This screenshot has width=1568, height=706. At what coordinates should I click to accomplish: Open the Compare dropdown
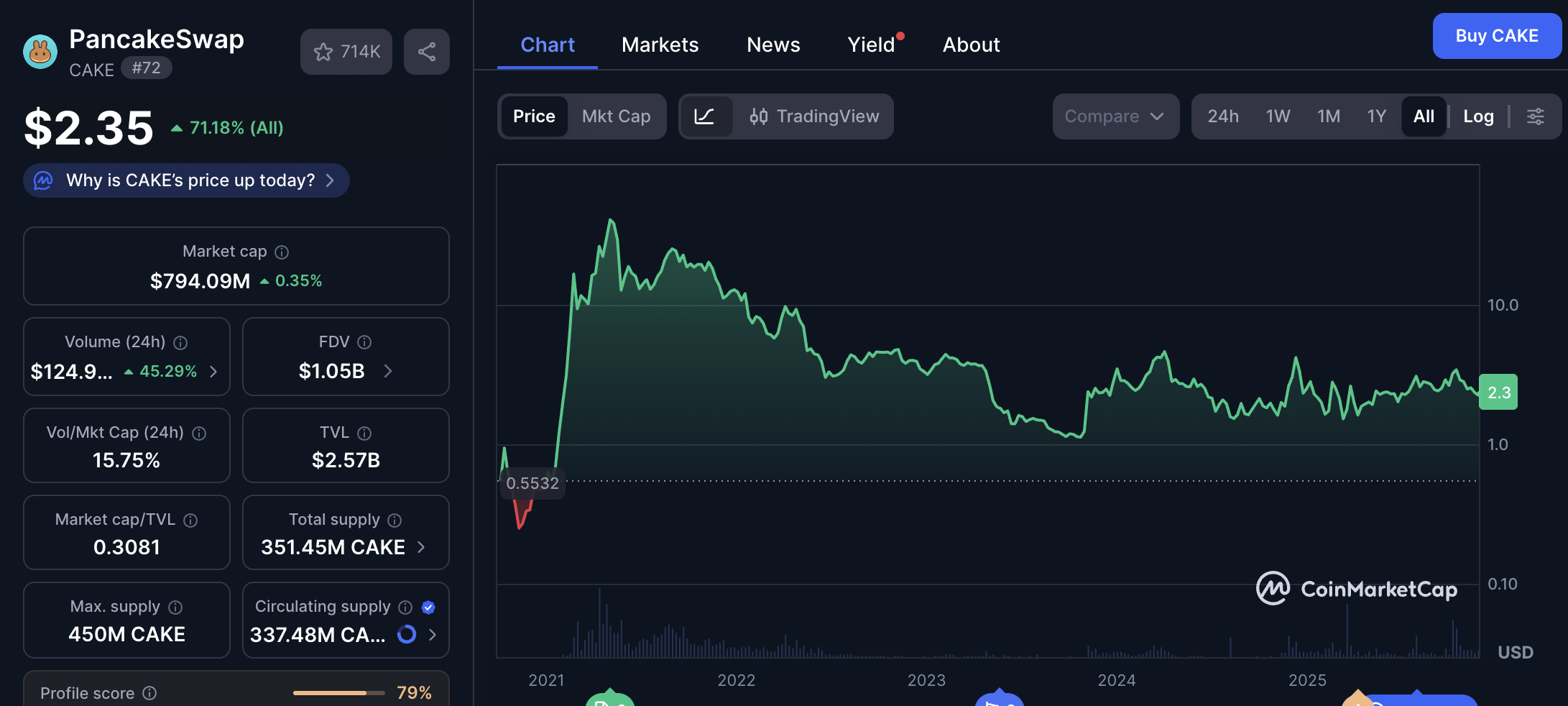pos(1115,116)
